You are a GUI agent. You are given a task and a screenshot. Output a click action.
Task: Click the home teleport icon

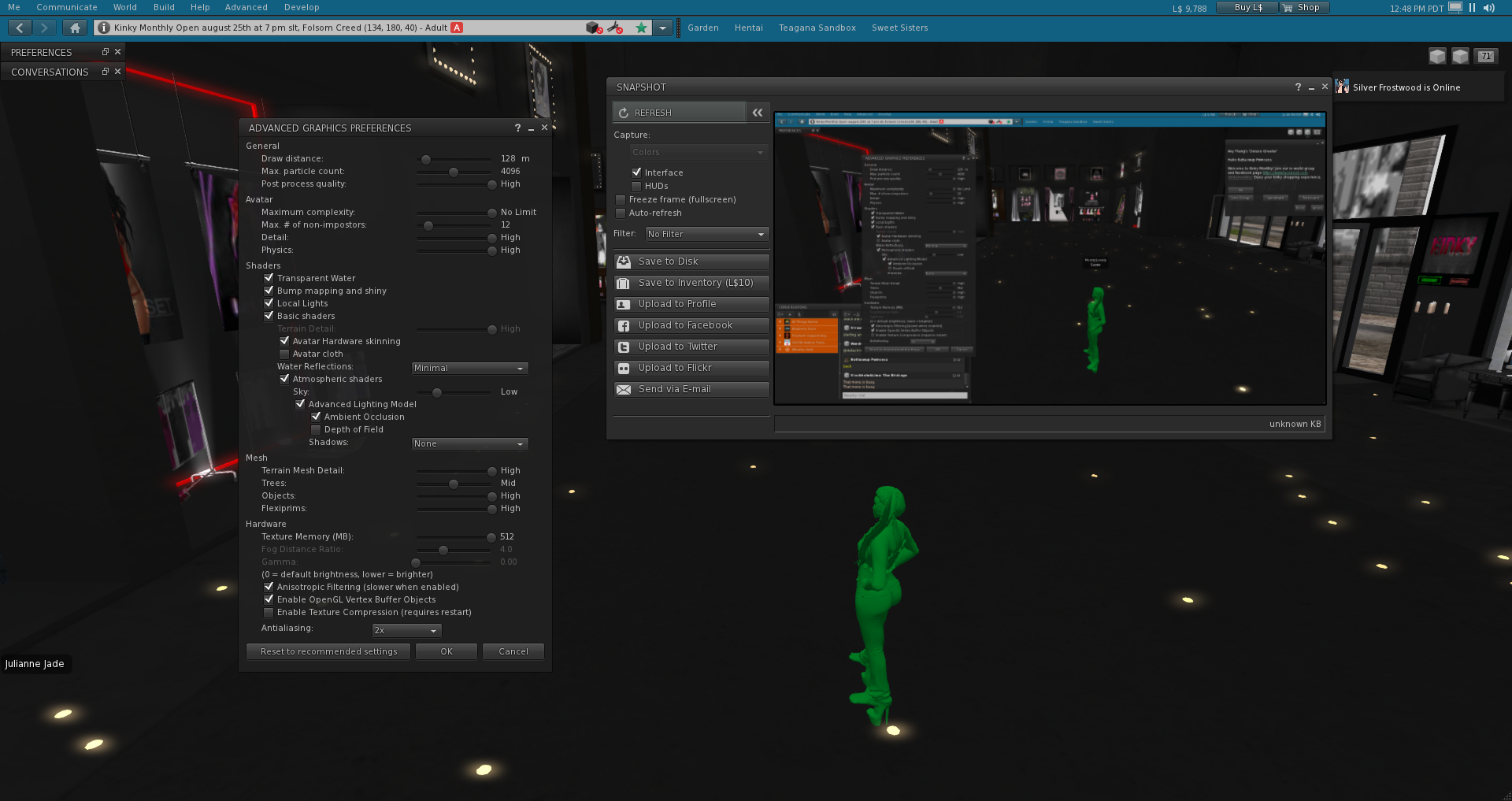[74, 27]
